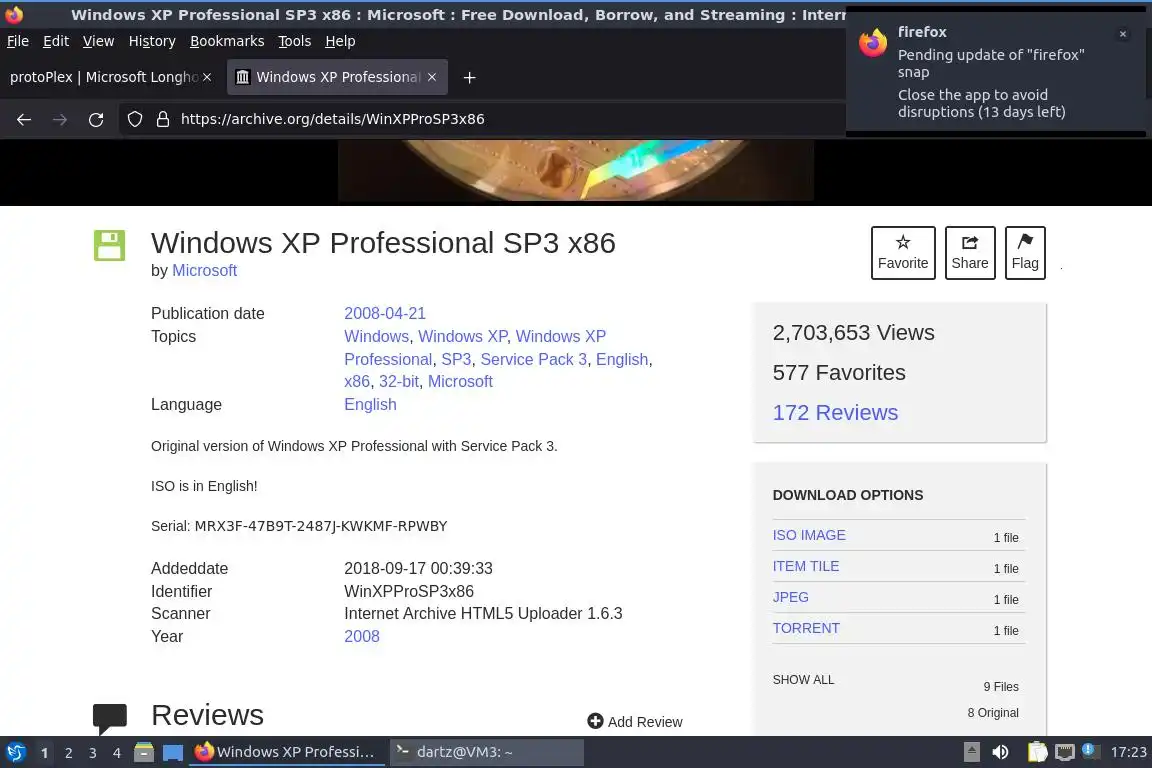Screen dimensions: 1152x768
Task: Click the Share button
Action: click(970, 253)
